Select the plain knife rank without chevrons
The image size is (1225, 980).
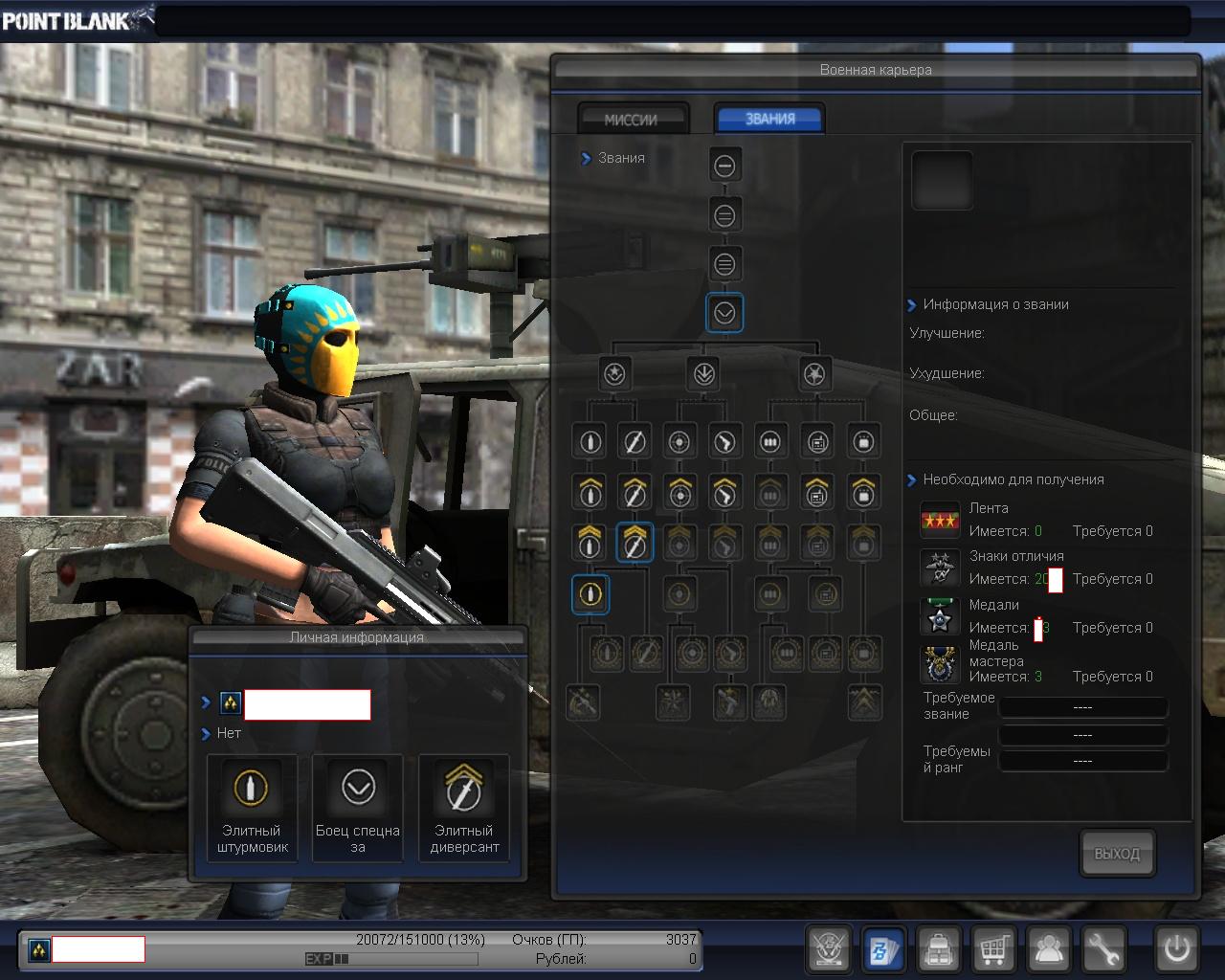click(x=634, y=442)
